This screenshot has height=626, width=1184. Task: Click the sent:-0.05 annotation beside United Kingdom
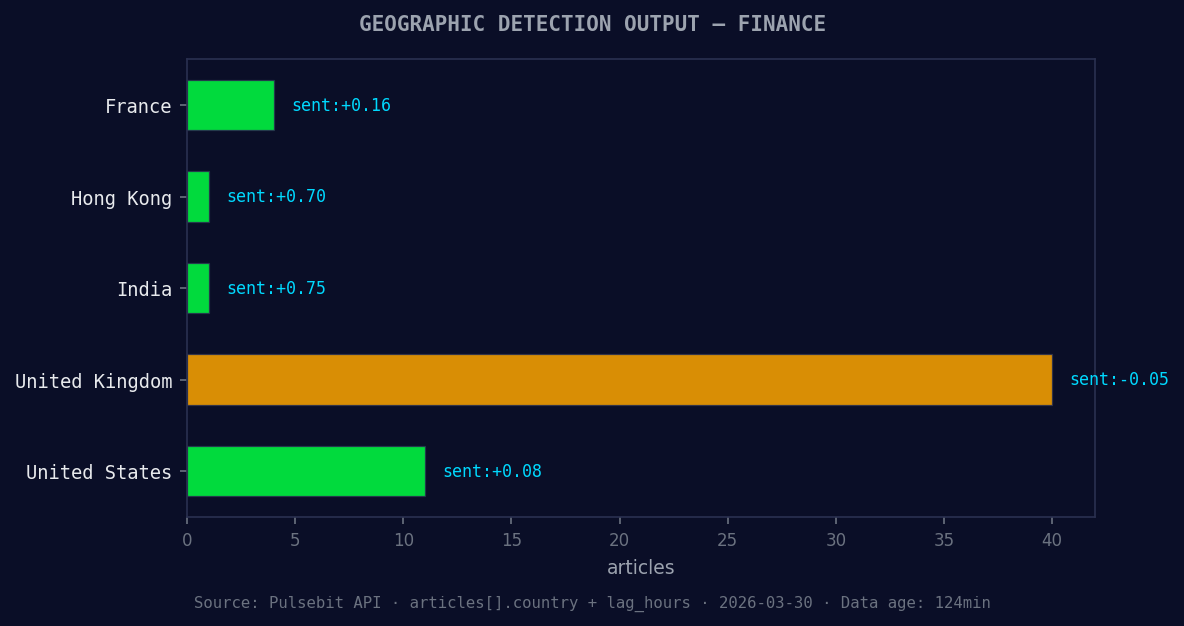pyautogui.click(x=1119, y=379)
